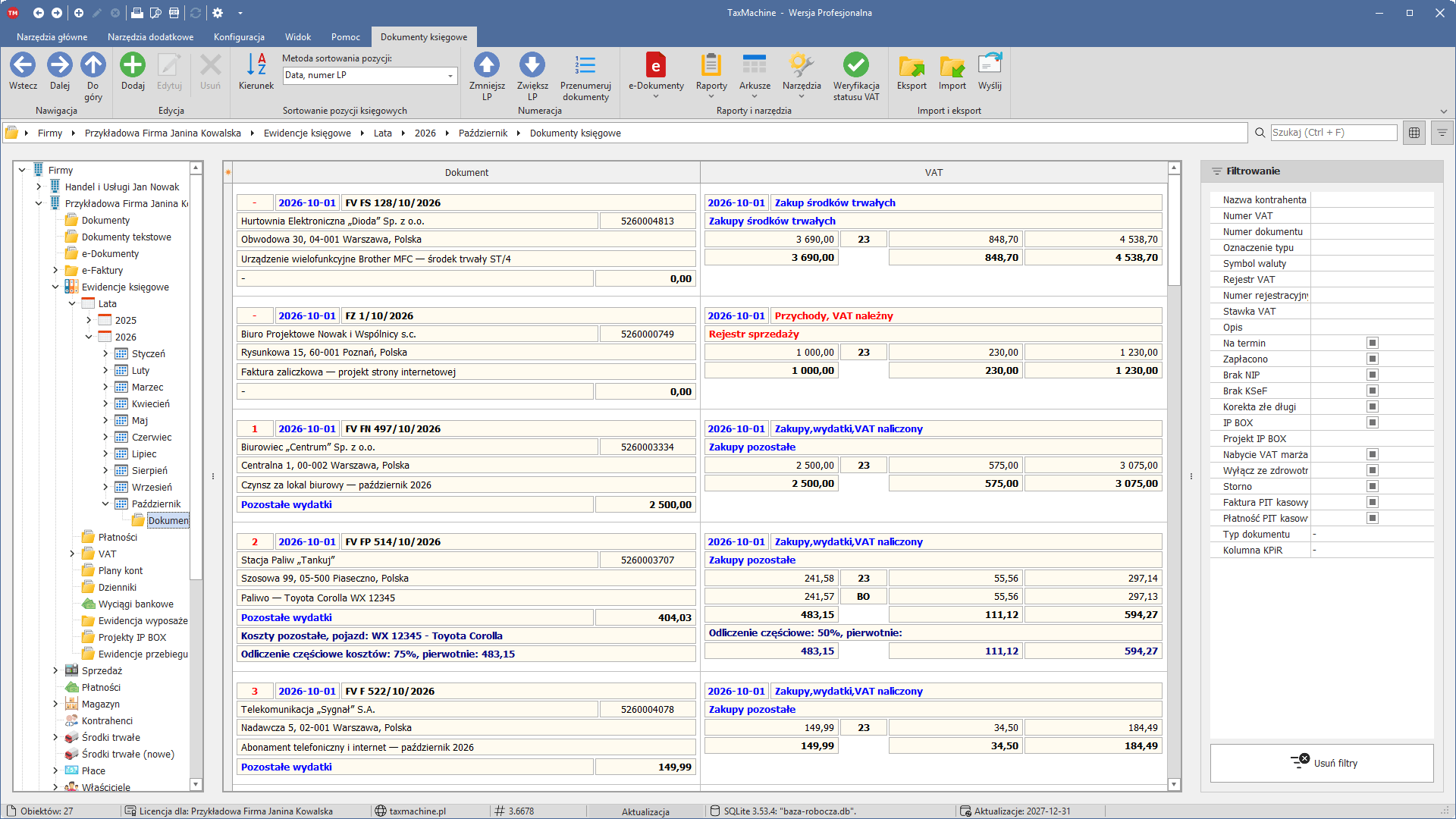Screen dimensions: 1456x819
Task: Click the Dalej forward navigation icon
Action: 60,65
